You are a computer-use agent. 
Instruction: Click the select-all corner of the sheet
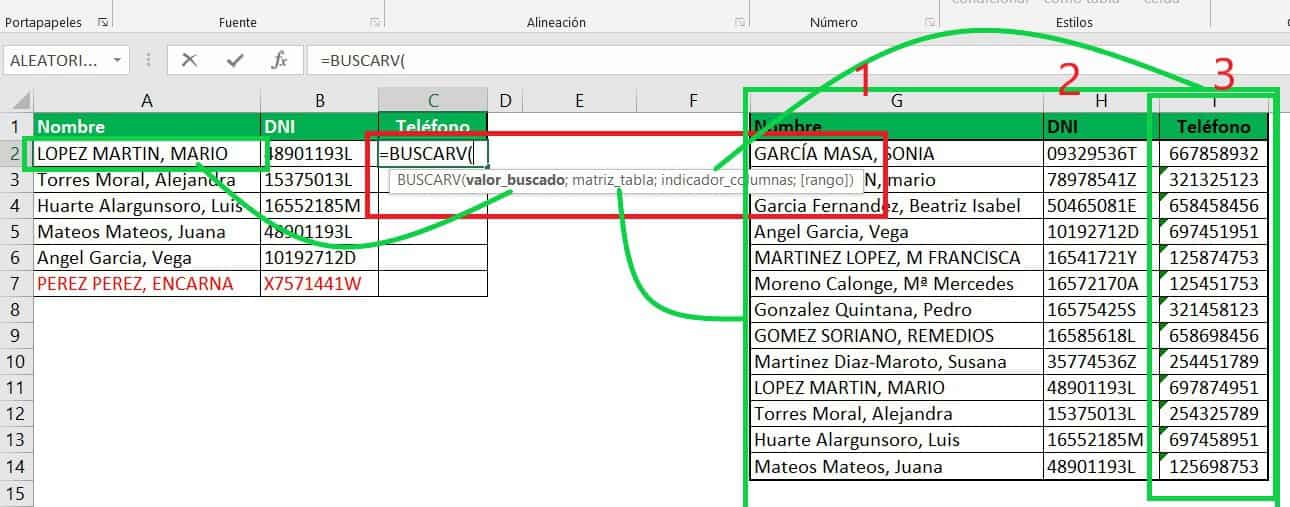[x=17, y=101]
